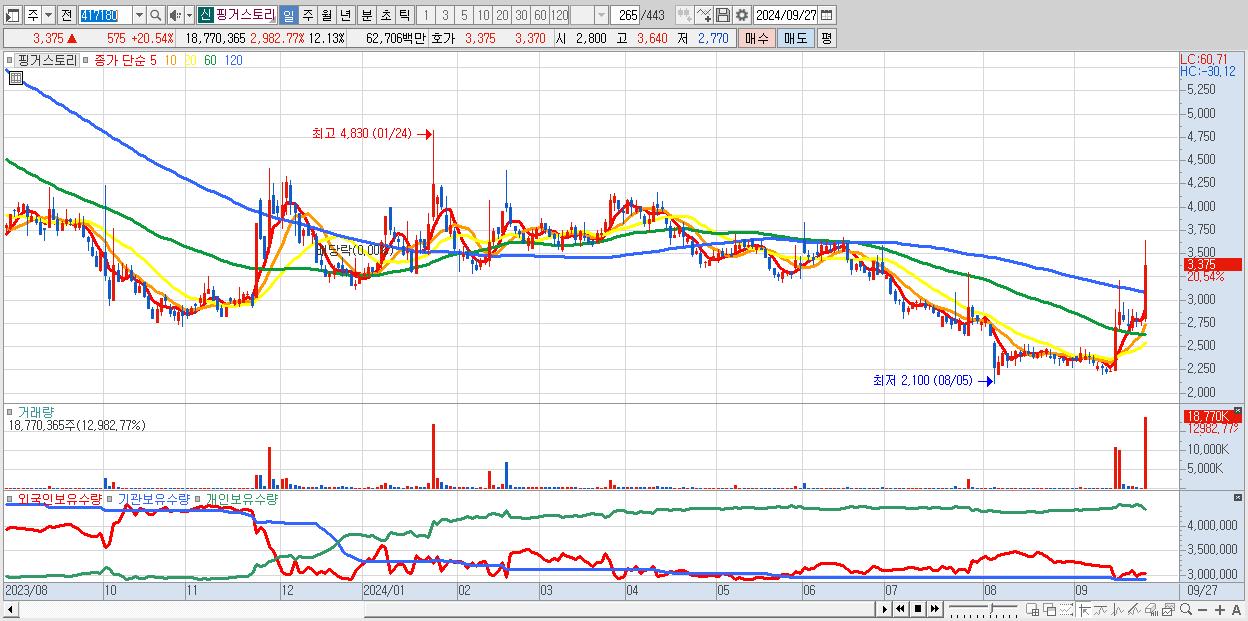1248x621 pixels.
Task: Open the custom interval dropdown arrow
Action: pos(601,15)
